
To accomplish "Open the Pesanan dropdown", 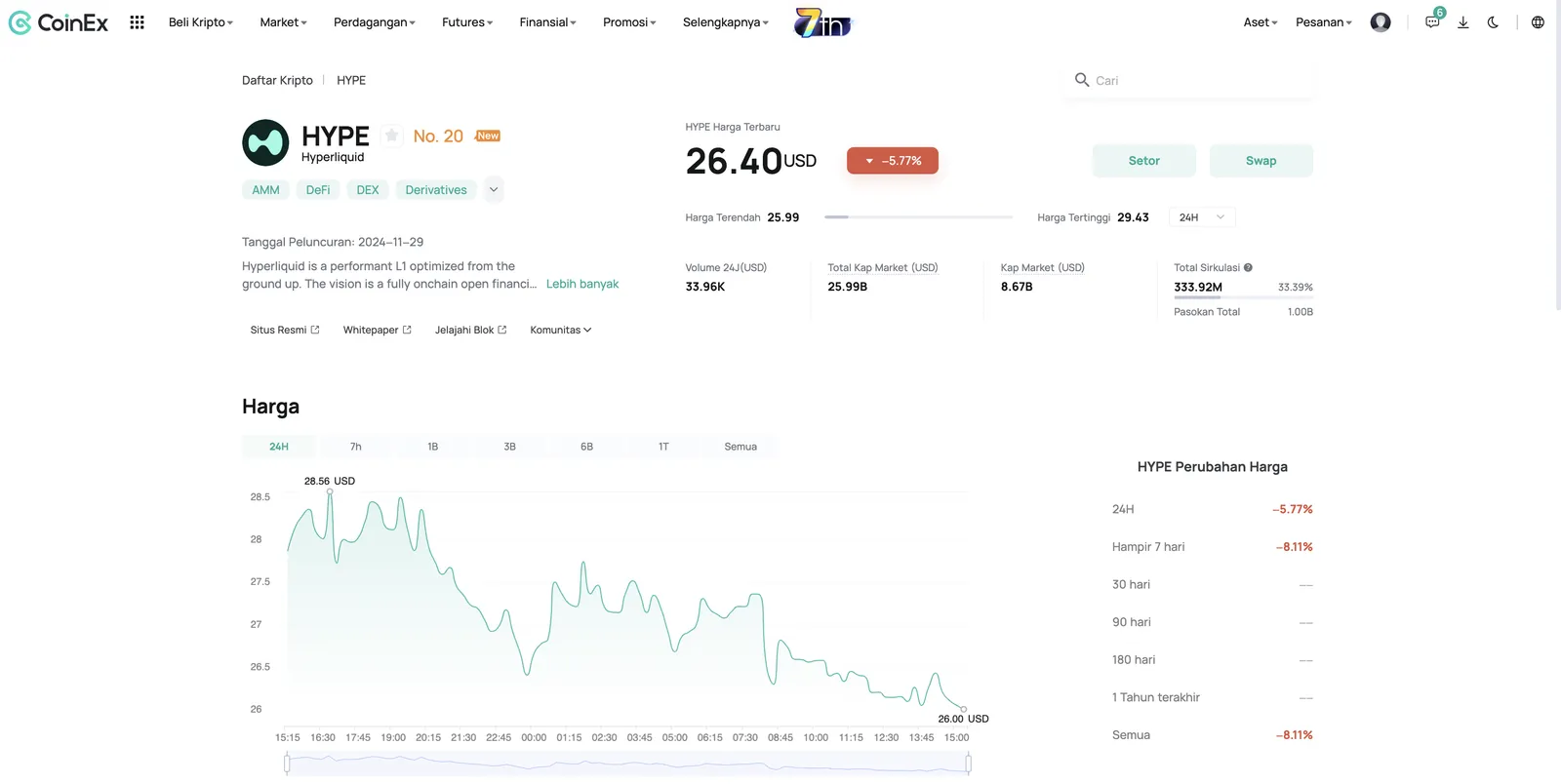I will coord(1323,22).
